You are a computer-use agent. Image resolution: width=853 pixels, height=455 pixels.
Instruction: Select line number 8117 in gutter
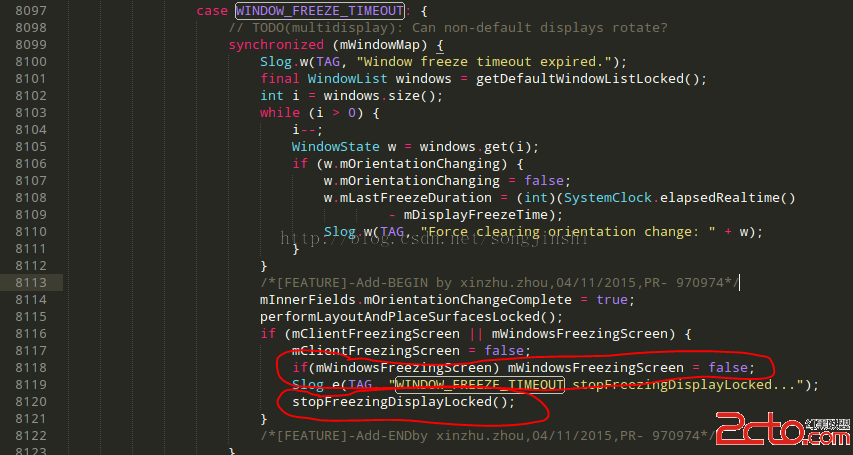point(31,351)
